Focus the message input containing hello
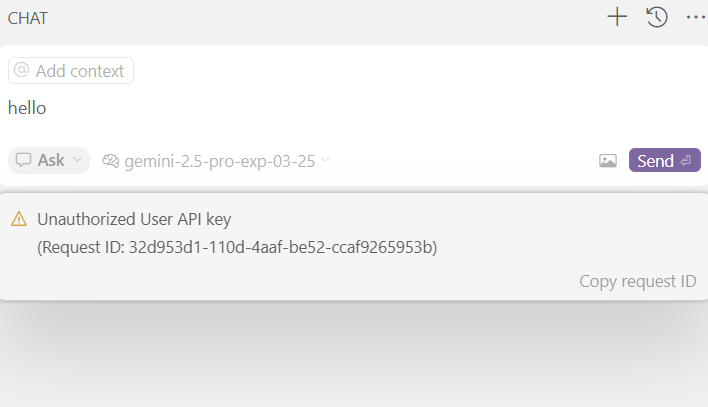 [352, 108]
